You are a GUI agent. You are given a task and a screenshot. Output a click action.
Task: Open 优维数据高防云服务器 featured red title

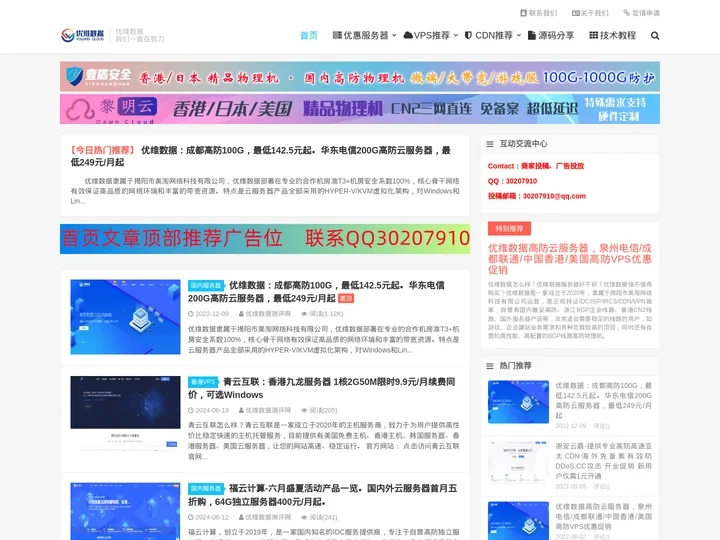pyautogui.click(x=569, y=259)
